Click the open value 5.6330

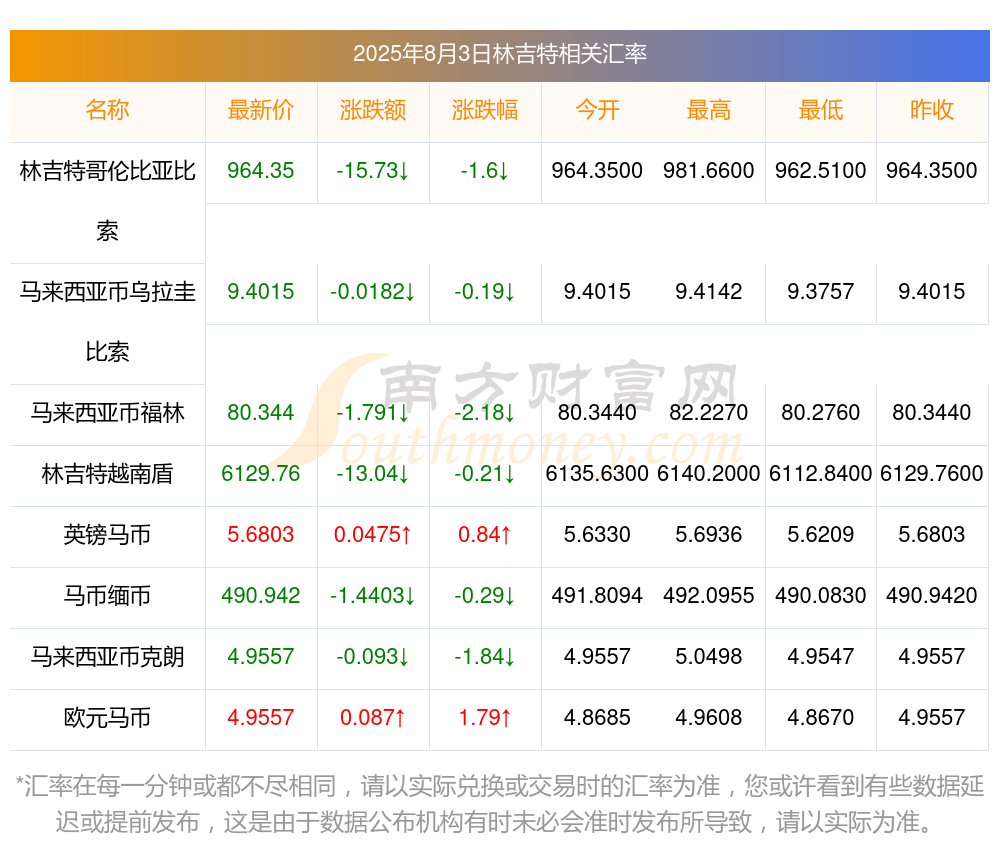(597, 535)
